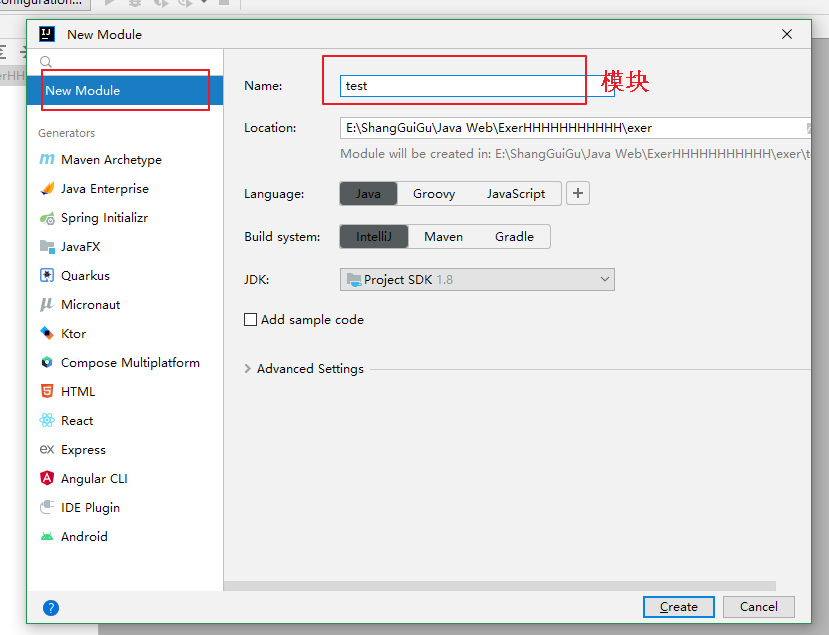Click the Android robot icon
This screenshot has width=829, height=635.
tap(47, 537)
